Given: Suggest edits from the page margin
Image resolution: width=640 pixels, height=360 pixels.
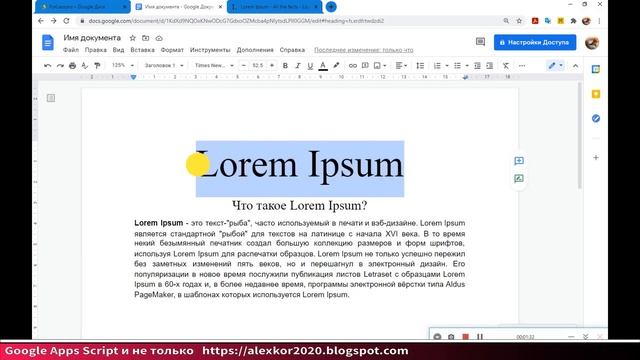Looking at the screenshot, I should (x=519, y=178).
